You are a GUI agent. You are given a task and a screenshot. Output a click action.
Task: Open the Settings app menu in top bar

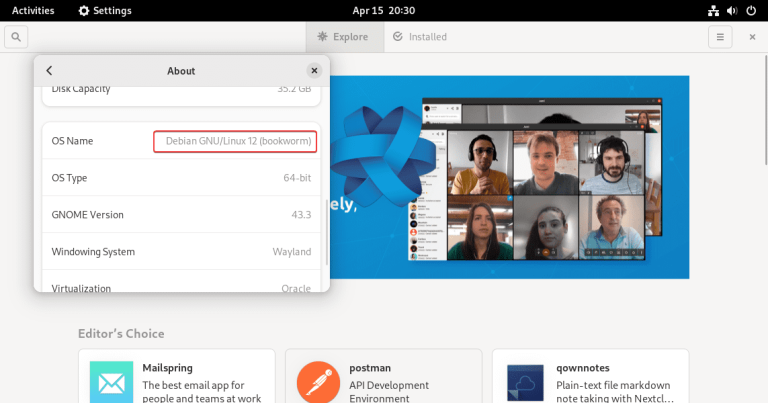(105, 10)
